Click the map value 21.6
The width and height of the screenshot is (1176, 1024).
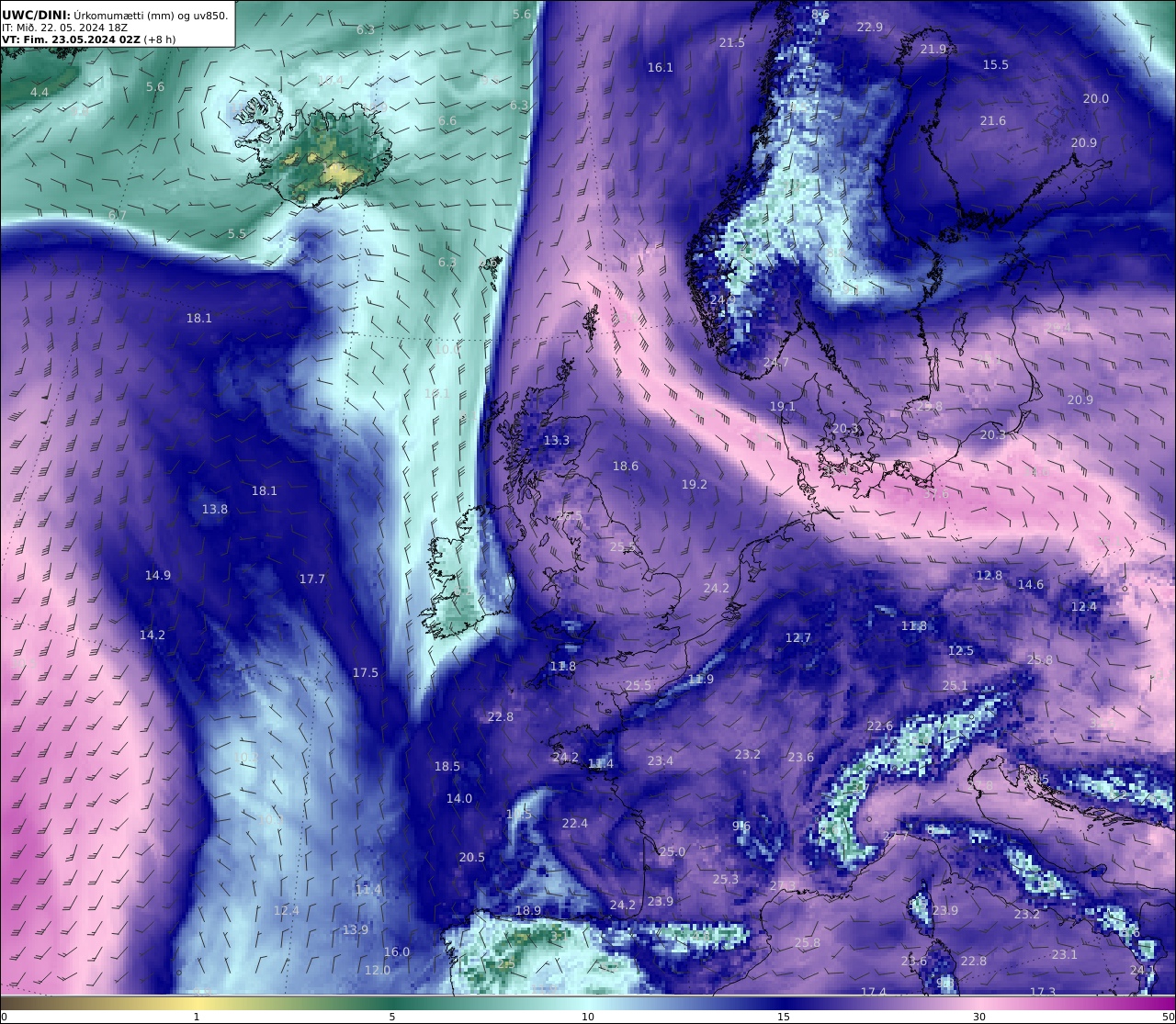coord(993,121)
